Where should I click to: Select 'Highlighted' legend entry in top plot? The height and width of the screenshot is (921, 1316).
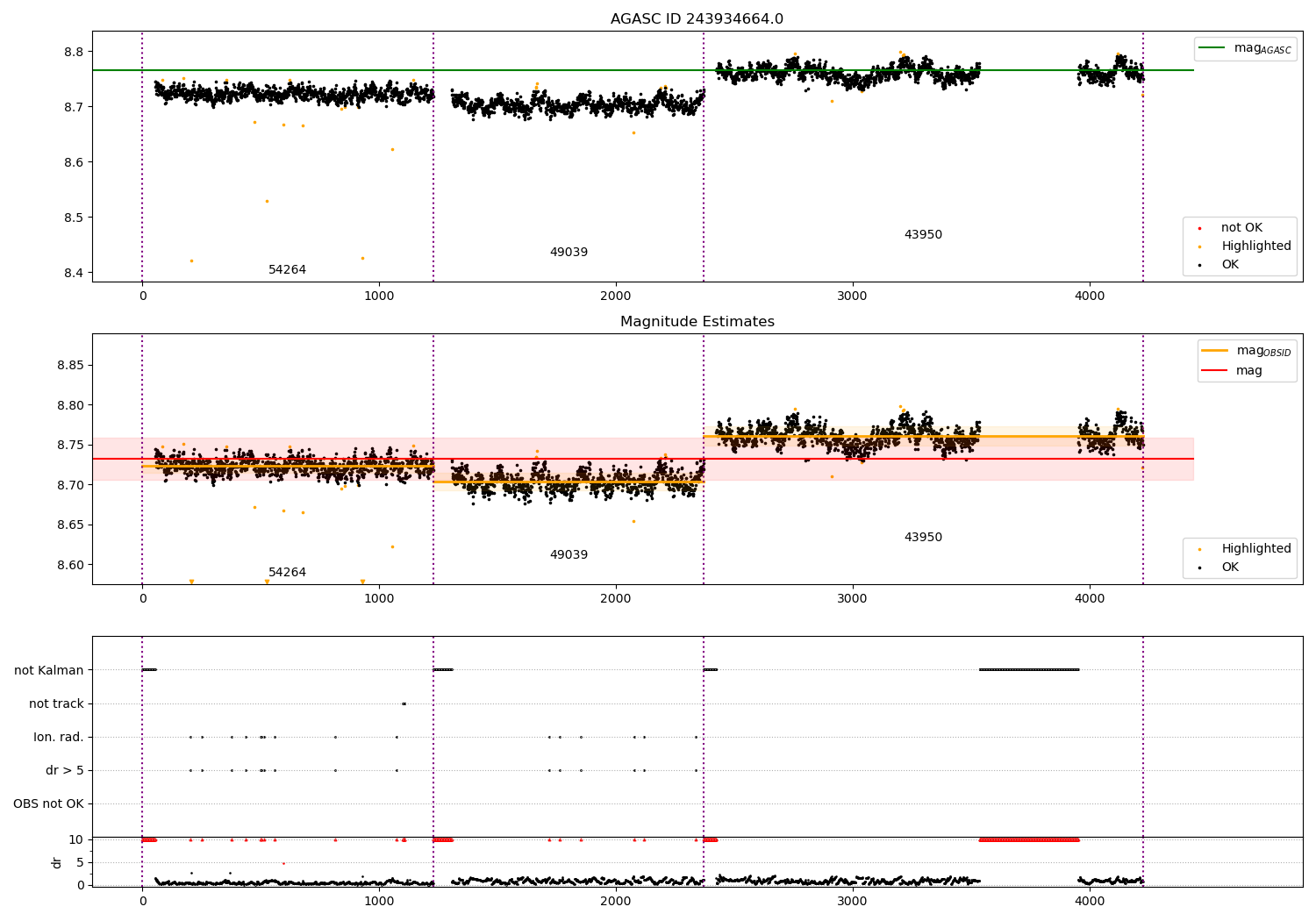tap(1246, 246)
